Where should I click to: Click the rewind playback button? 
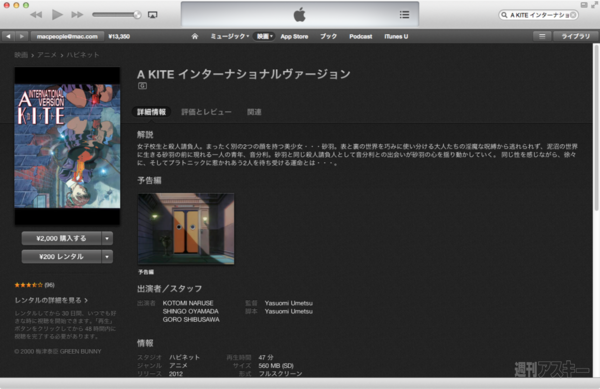point(36,15)
